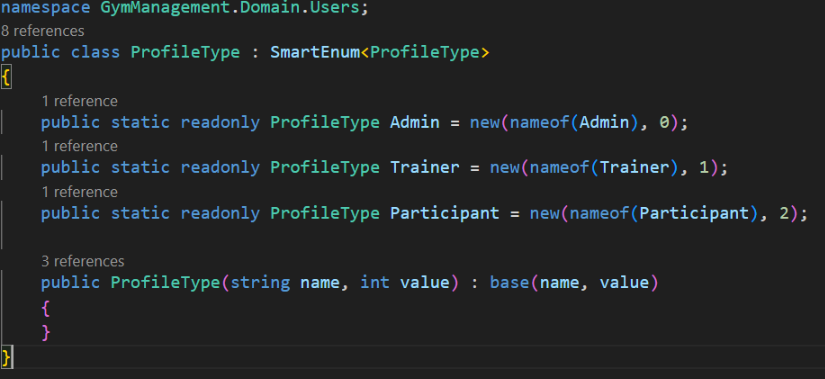Image resolution: width=825 pixels, height=379 pixels.
Task: Click the numeric value 0 in Admin line
Action: click(664, 123)
